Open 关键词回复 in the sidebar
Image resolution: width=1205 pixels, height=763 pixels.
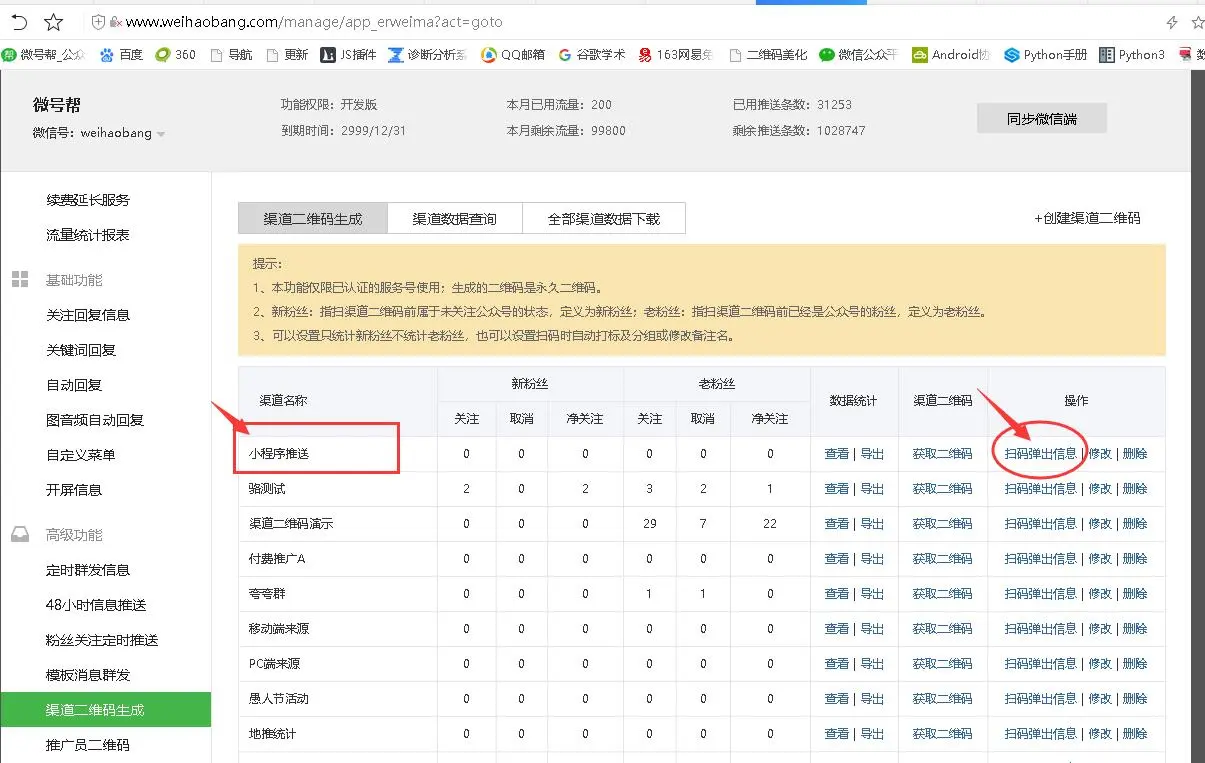point(81,350)
